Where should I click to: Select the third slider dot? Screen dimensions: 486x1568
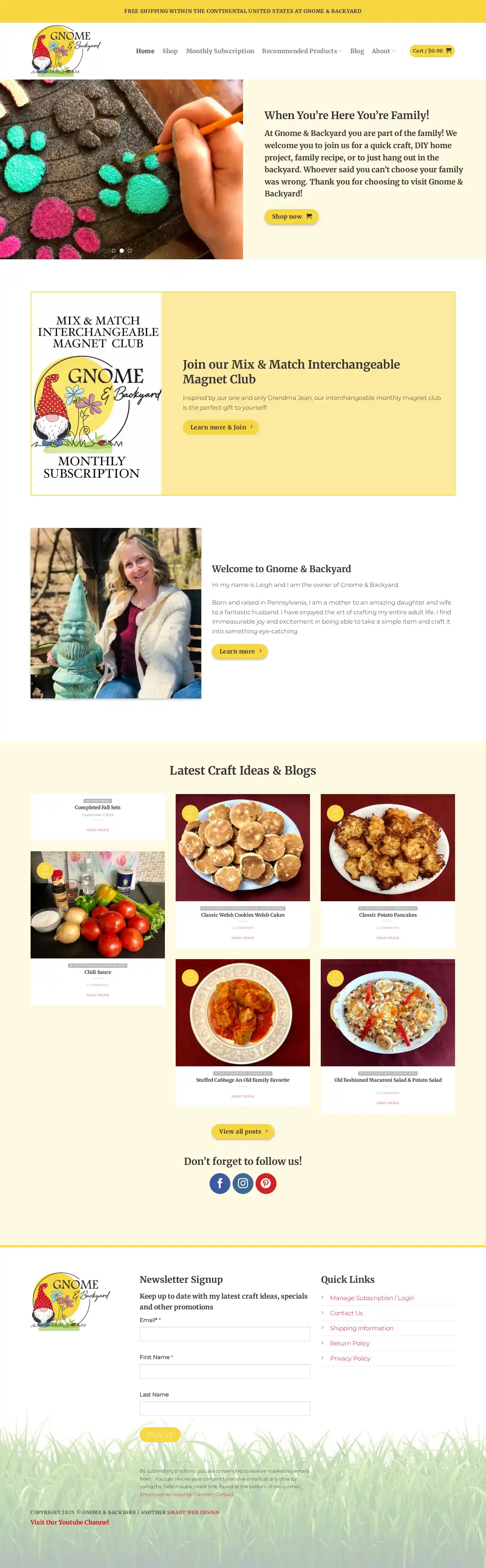(130, 250)
